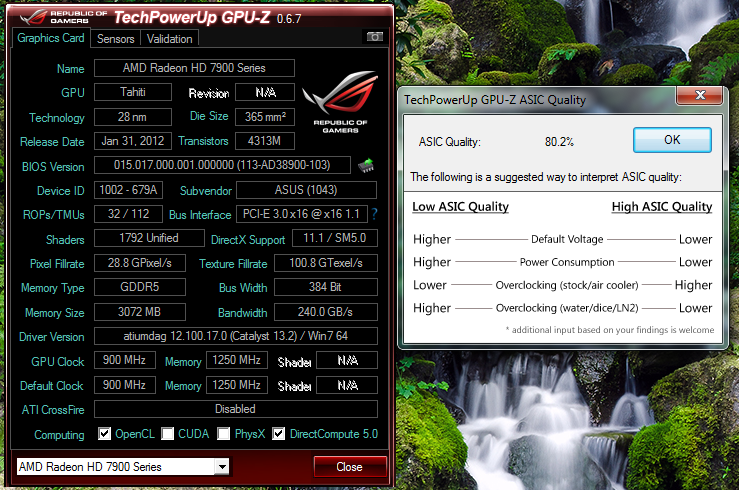Click the Default Clock row Memory value 1250 MHz

pos(237,385)
